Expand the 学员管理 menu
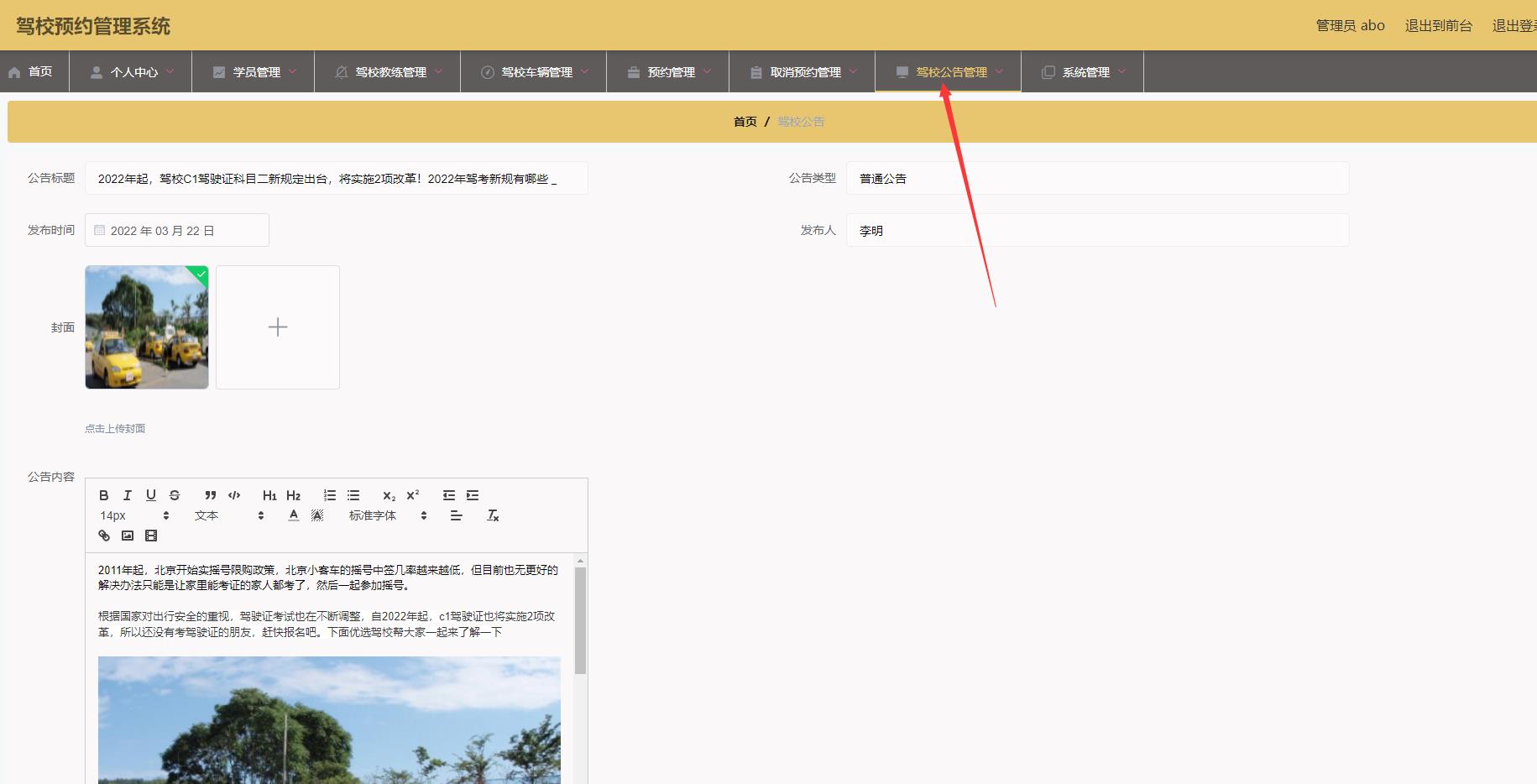Screen dimensions: 1537x784 (254, 72)
